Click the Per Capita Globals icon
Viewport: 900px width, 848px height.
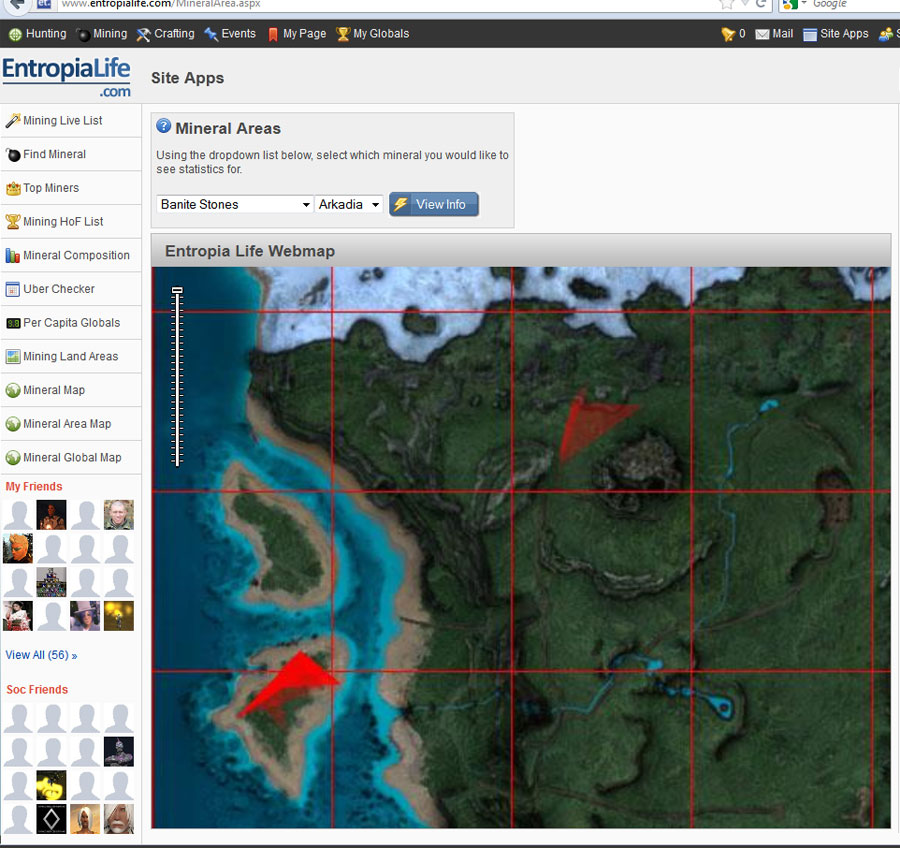click(x=13, y=323)
